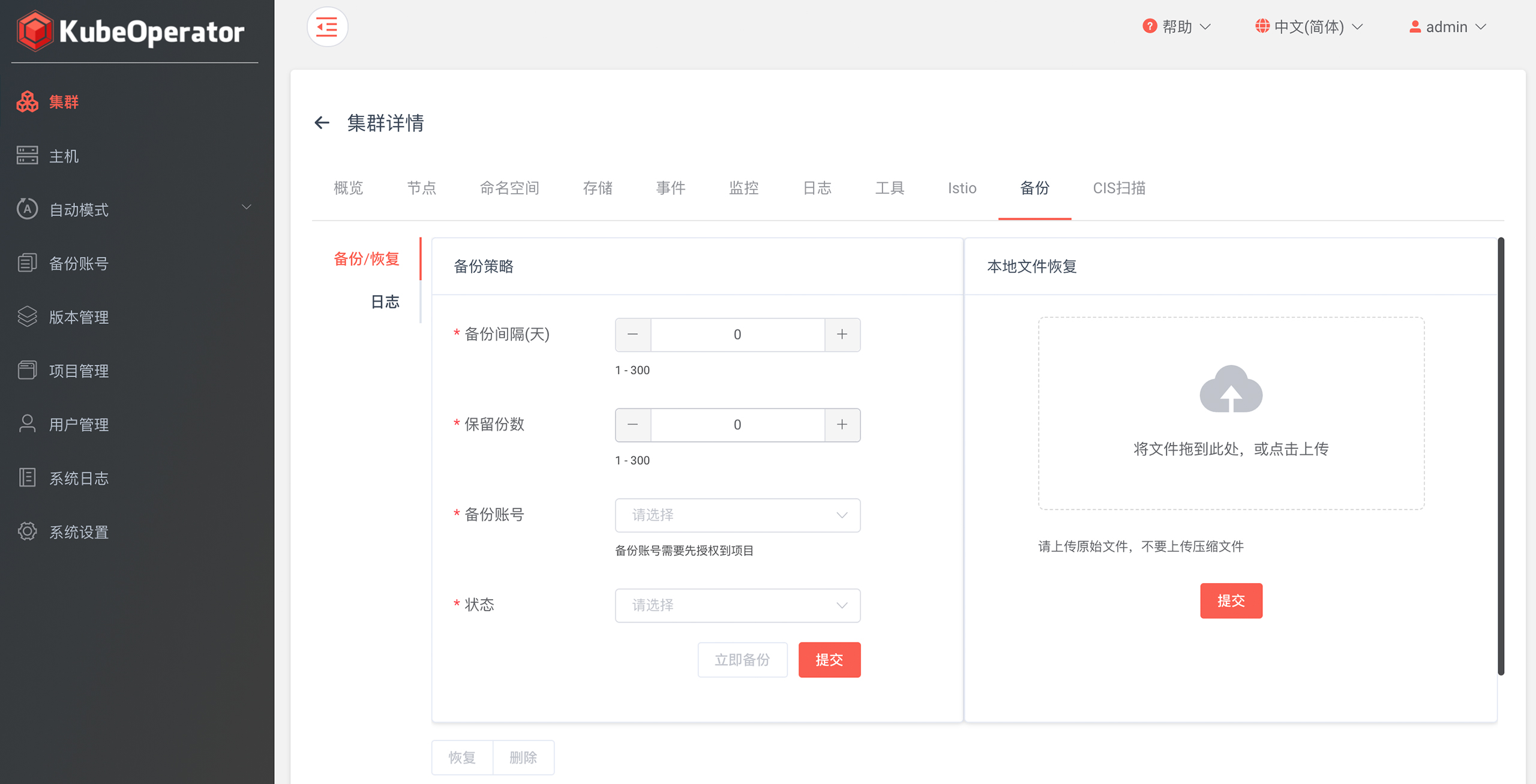
Task: Click the vertical scrollbar on the right
Action: click(x=1501, y=456)
